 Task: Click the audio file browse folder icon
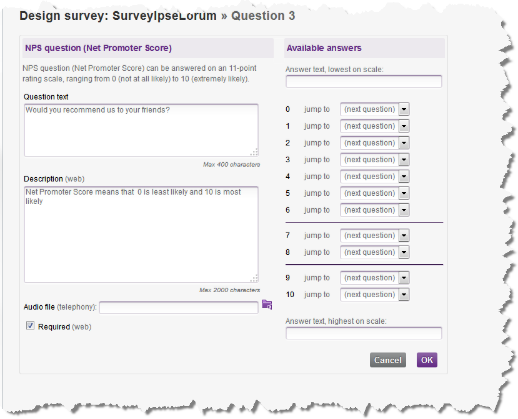pyautogui.click(x=267, y=305)
